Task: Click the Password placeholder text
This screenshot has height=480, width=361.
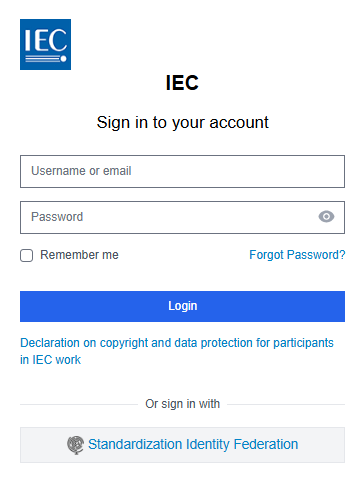Action: click(x=57, y=217)
